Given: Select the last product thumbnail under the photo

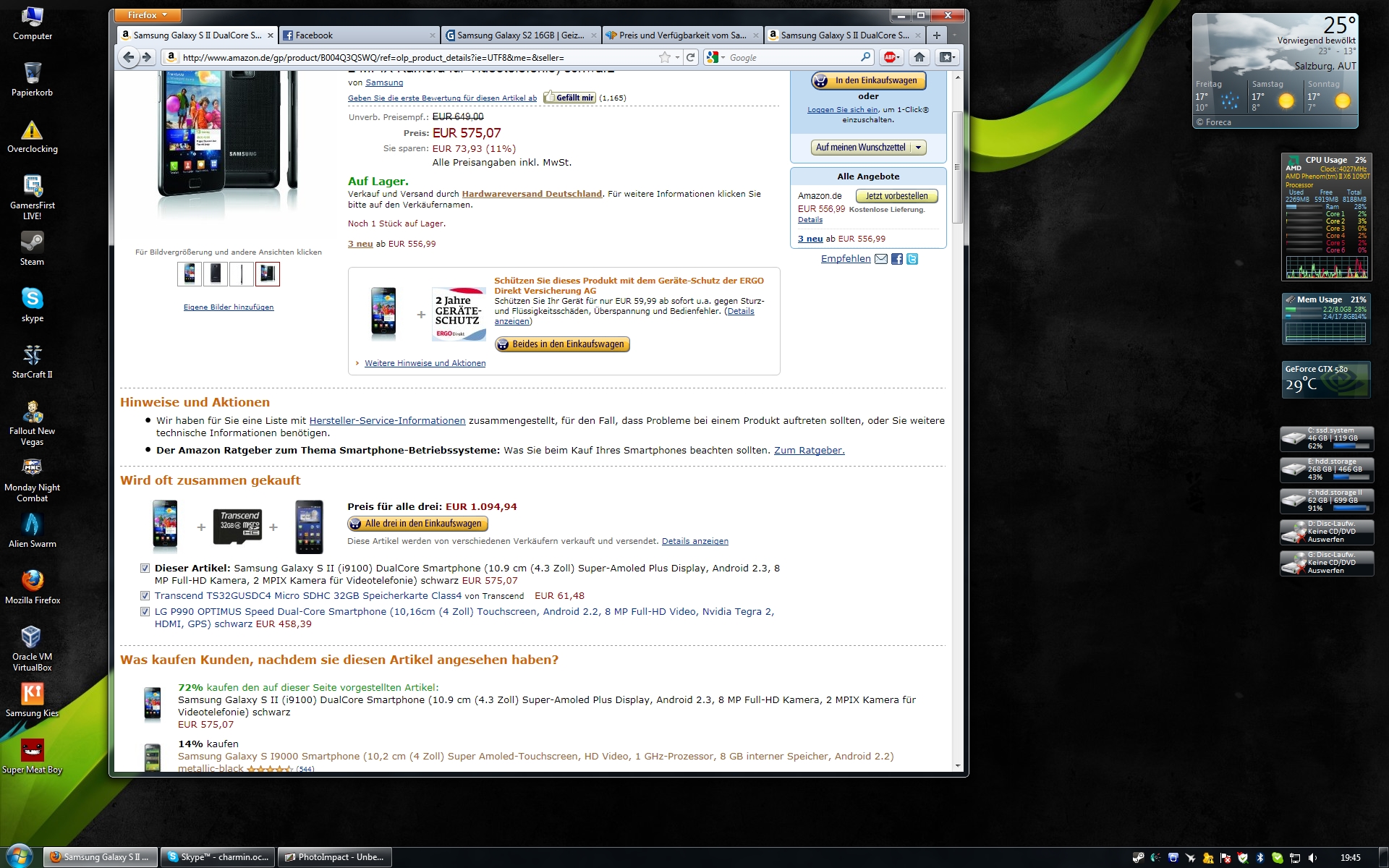Looking at the screenshot, I should click(x=268, y=273).
